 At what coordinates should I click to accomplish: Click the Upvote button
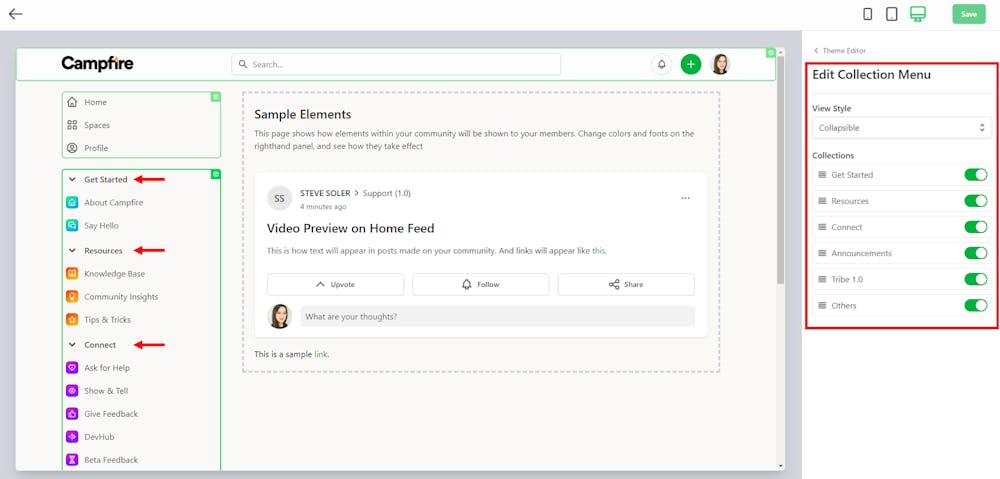click(x=335, y=284)
